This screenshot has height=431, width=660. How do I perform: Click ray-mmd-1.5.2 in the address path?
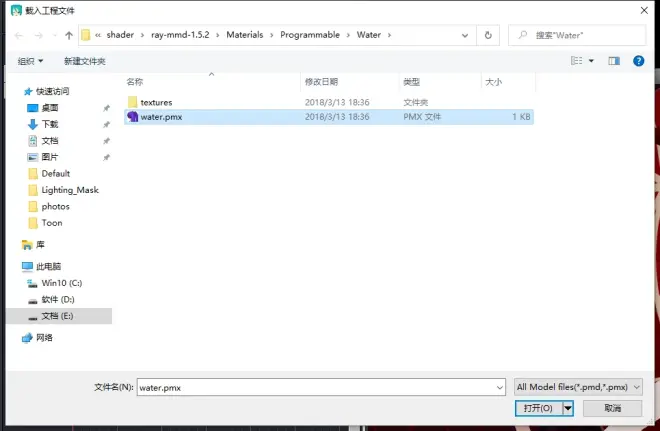pos(180,35)
